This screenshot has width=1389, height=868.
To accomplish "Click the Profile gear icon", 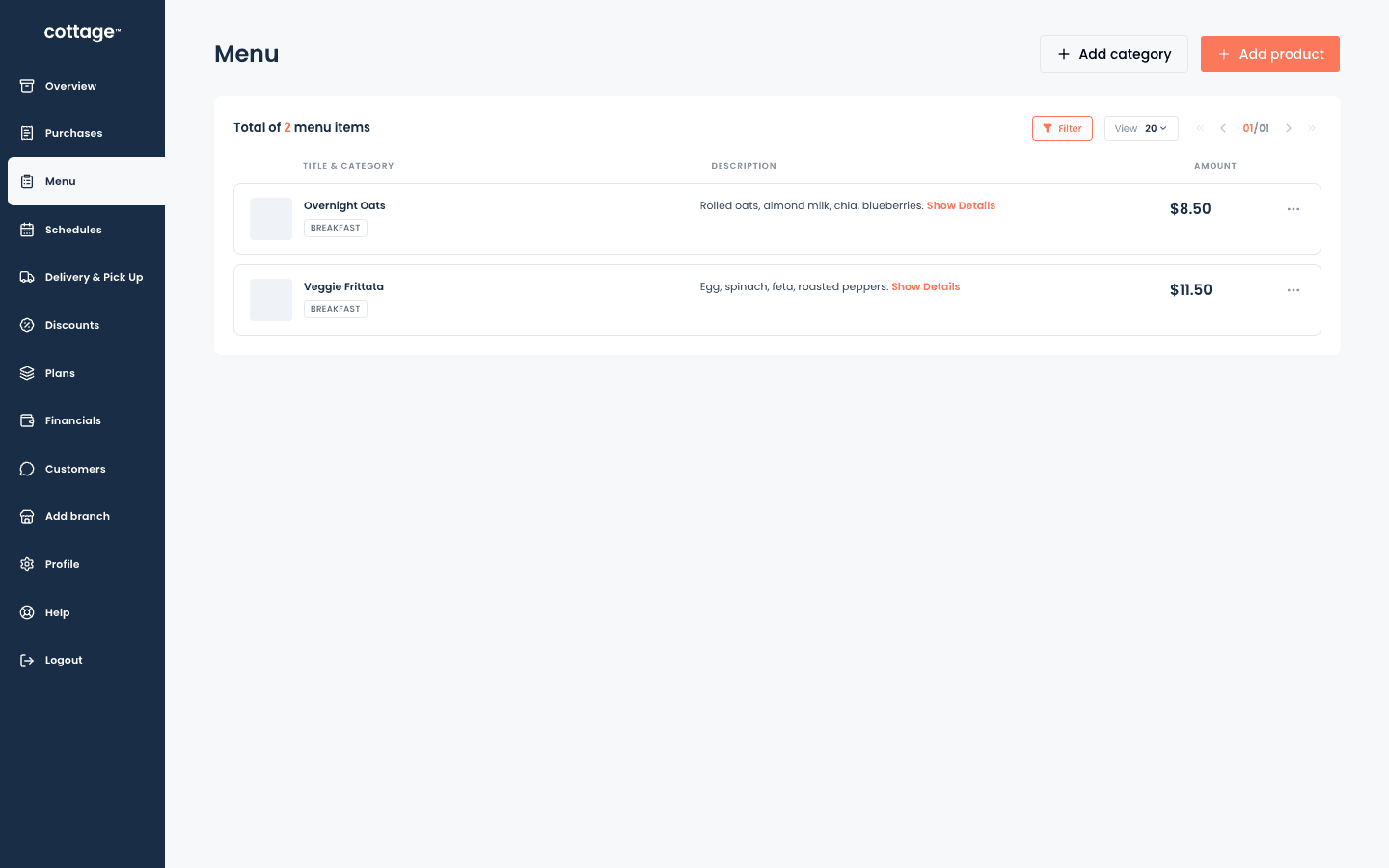I will point(27,564).
